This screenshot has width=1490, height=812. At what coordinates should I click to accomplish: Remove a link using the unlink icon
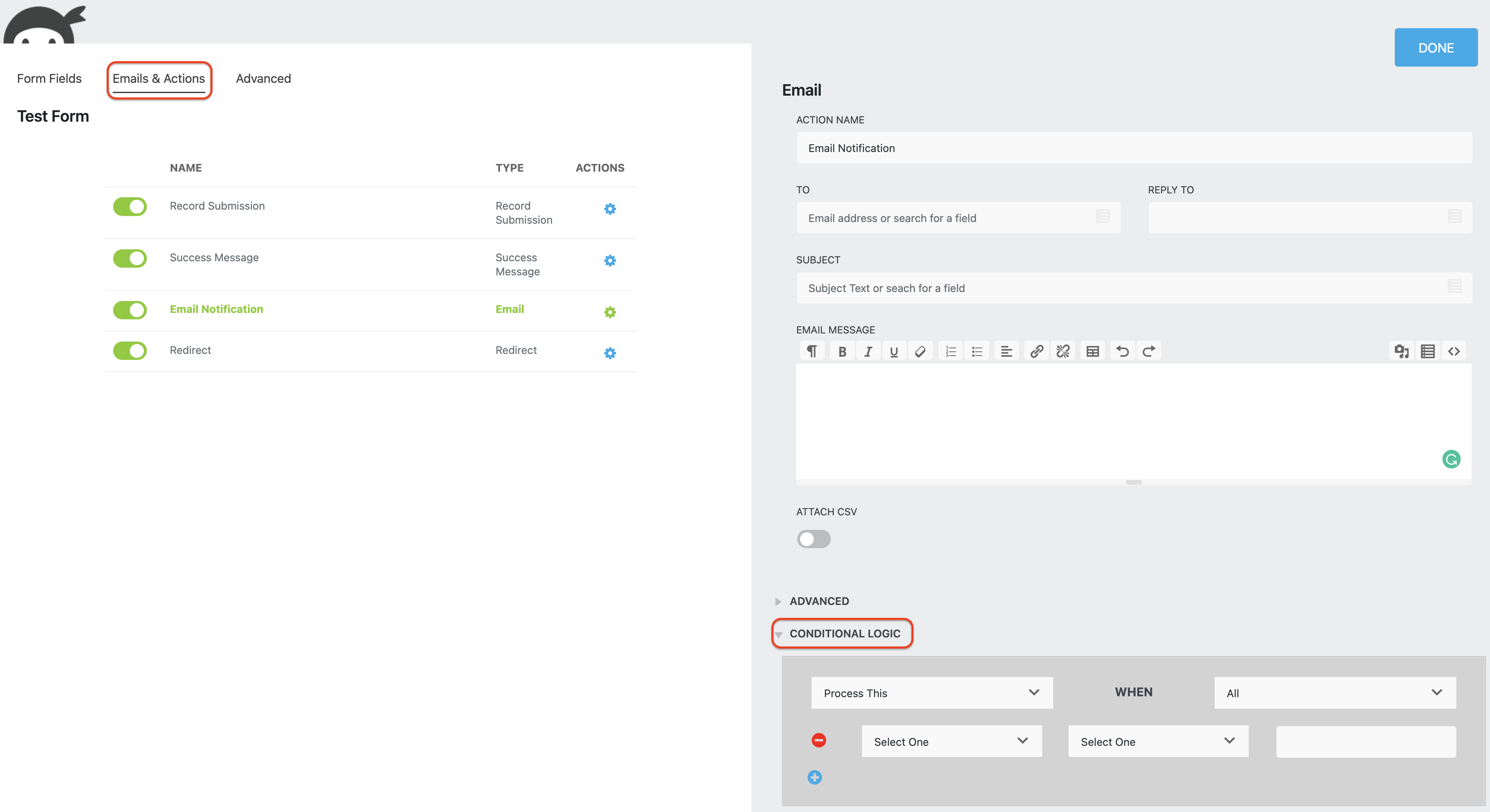[x=1063, y=351]
